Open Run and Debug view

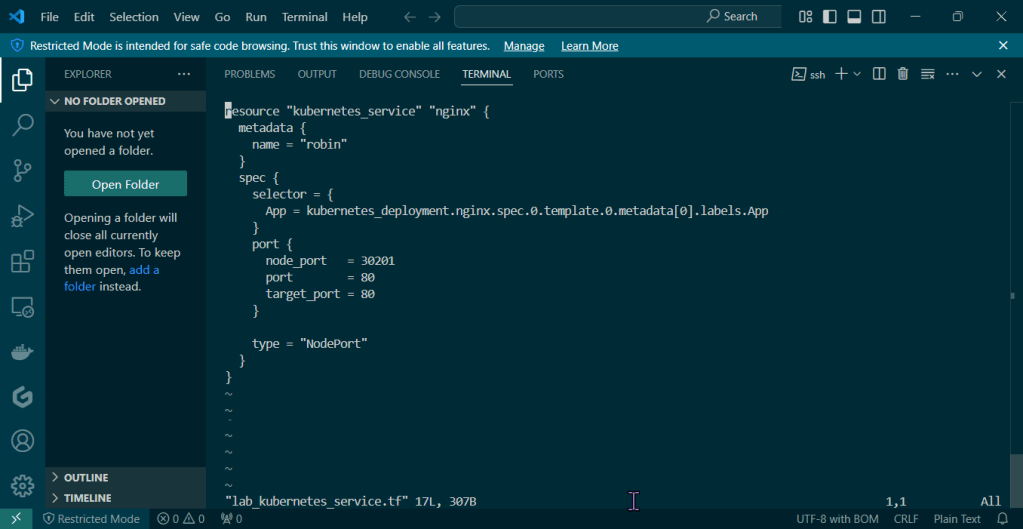coord(22,217)
